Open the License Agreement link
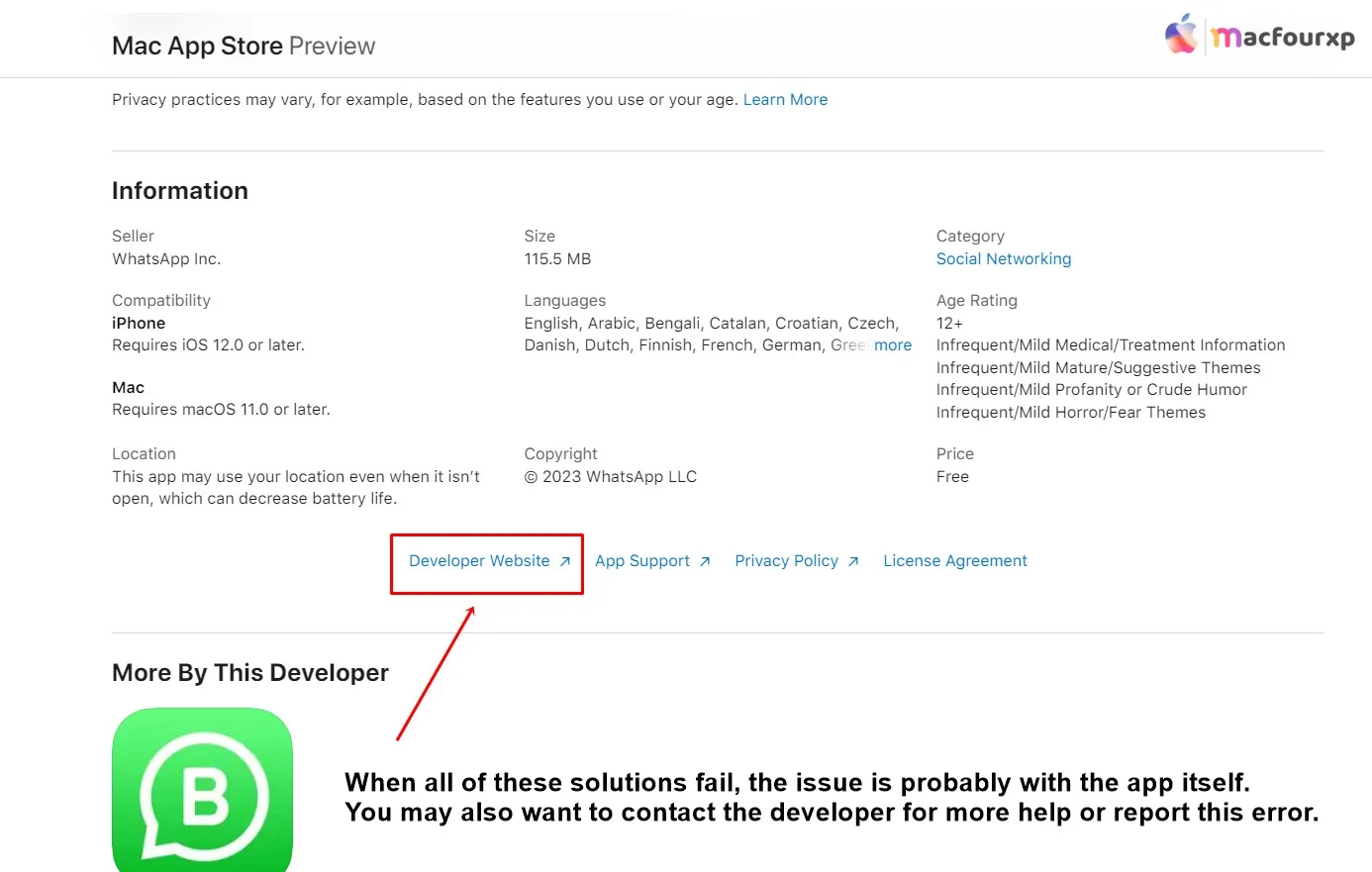Screen dimensions: 1372x872 point(955,561)
